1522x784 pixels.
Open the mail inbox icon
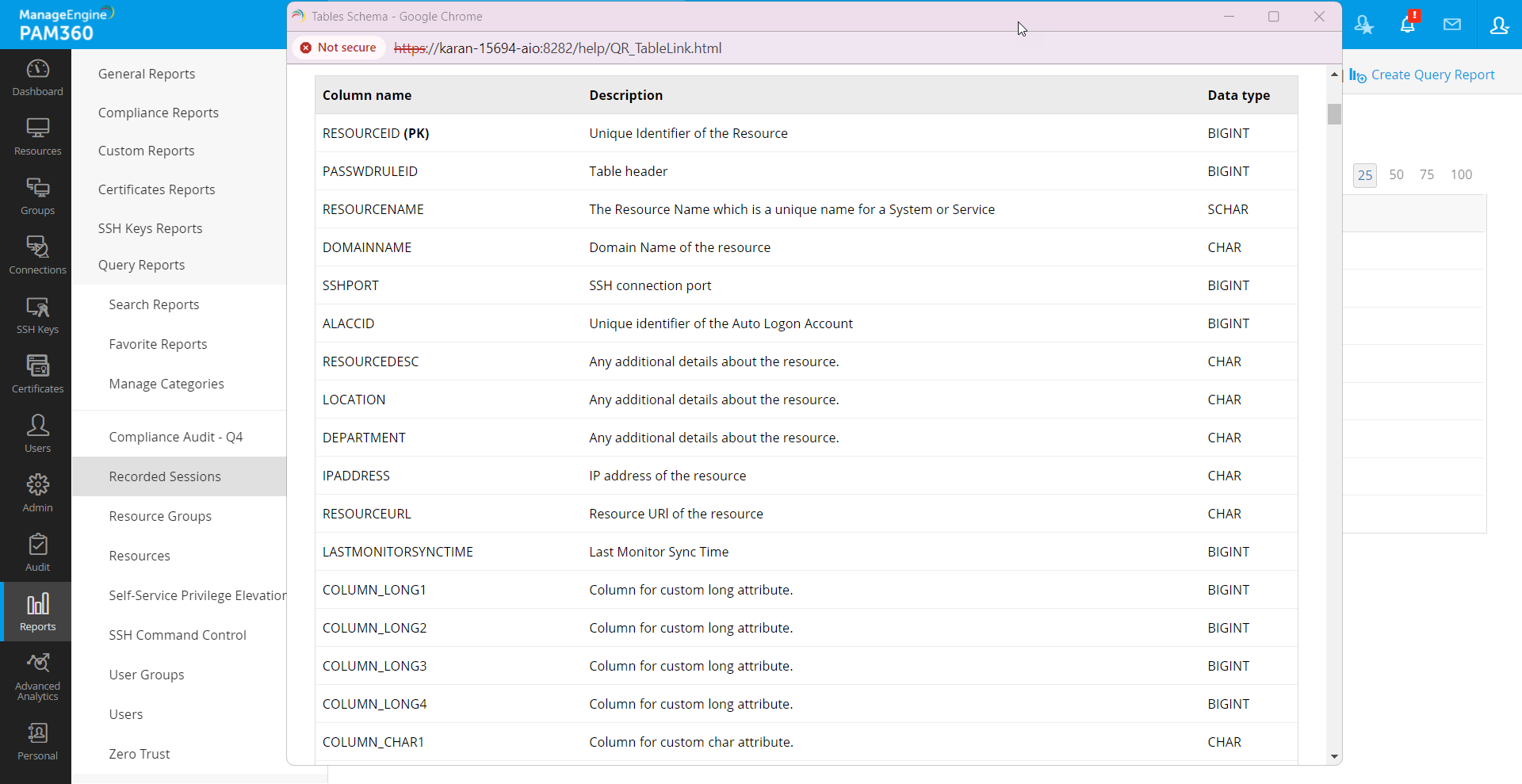1453,24
